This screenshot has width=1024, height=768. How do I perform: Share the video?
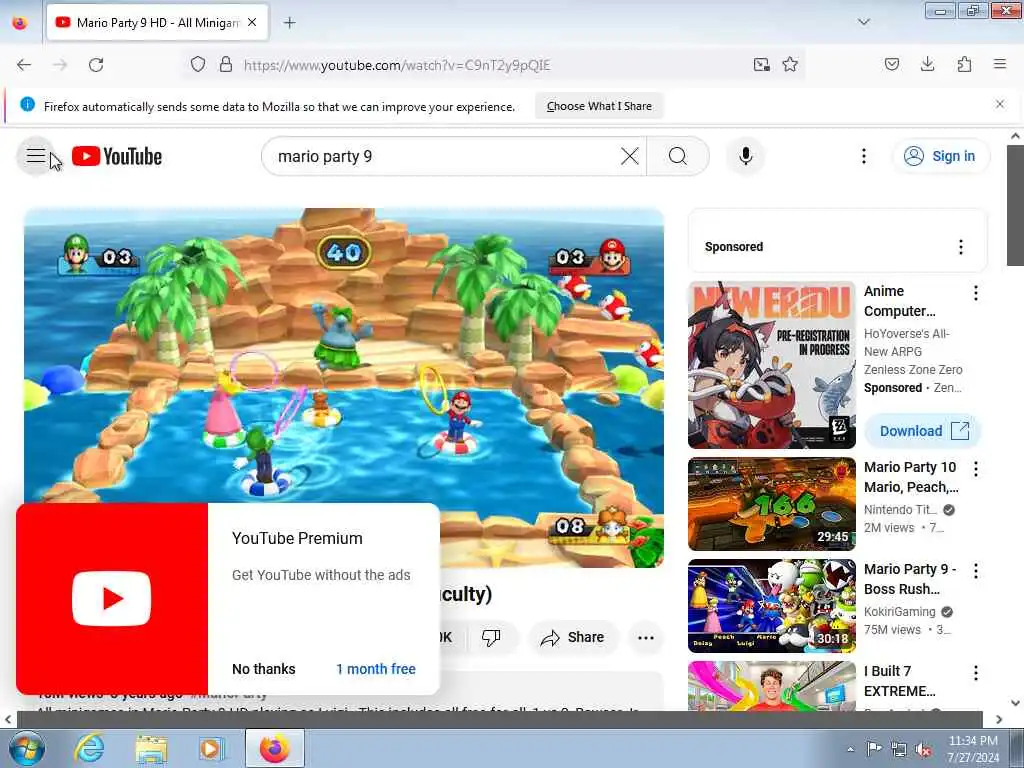click(572, 637)
